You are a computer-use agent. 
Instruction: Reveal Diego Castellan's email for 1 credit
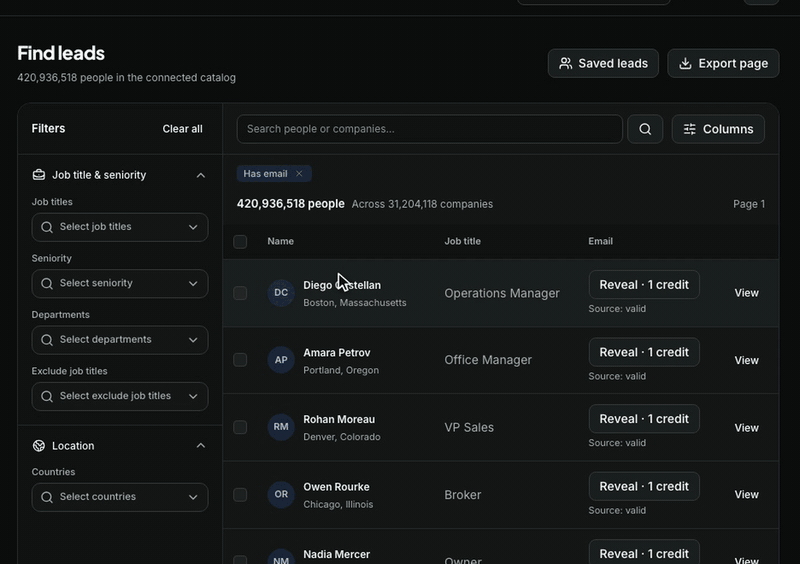click(x=644, y=285)
